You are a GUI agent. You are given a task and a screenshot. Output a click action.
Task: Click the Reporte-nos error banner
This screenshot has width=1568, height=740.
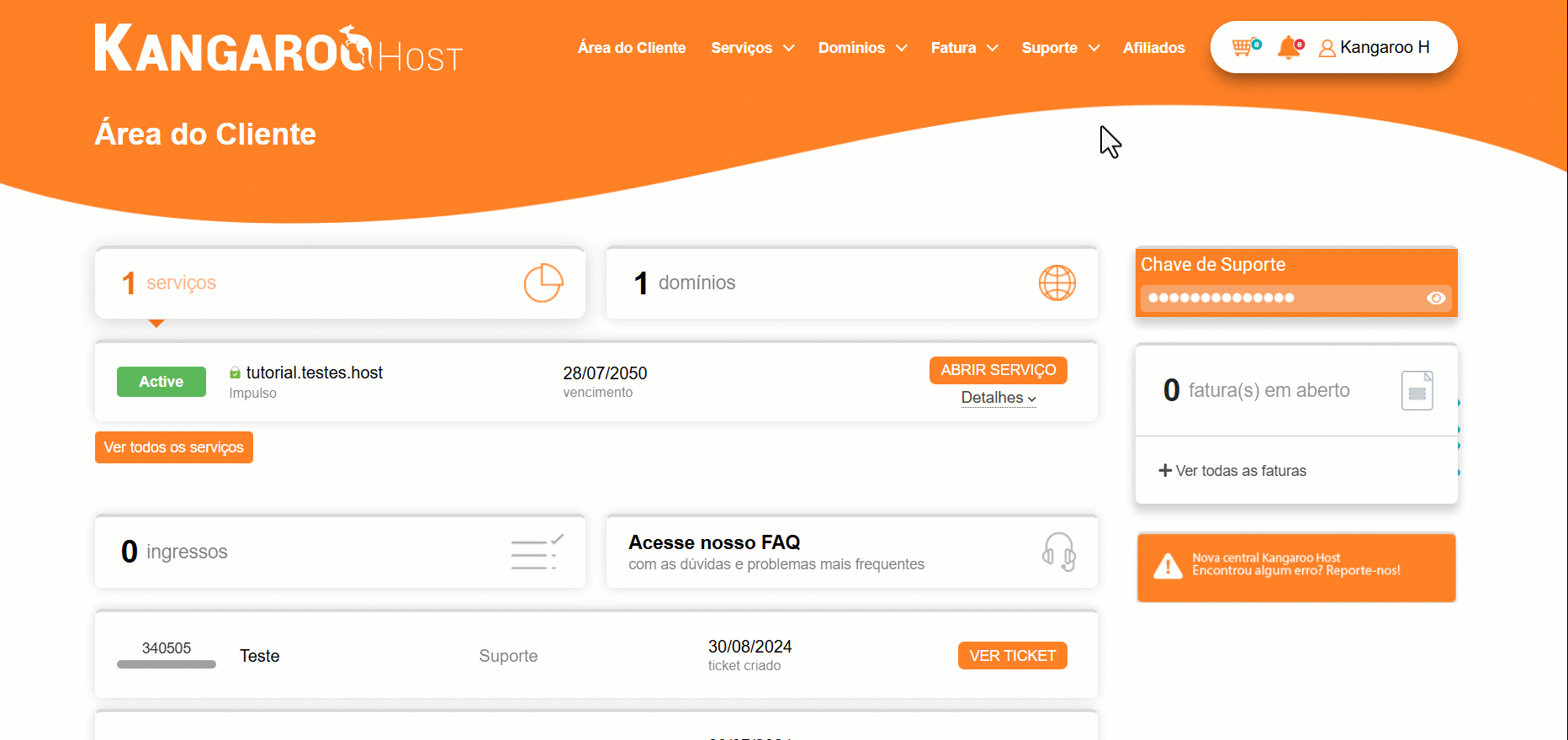click(1296, 567)
